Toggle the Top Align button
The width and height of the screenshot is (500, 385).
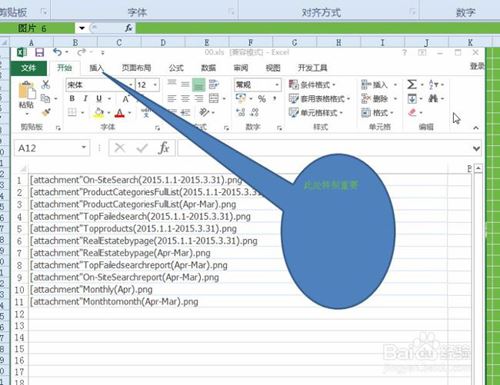tap(172, 83)
